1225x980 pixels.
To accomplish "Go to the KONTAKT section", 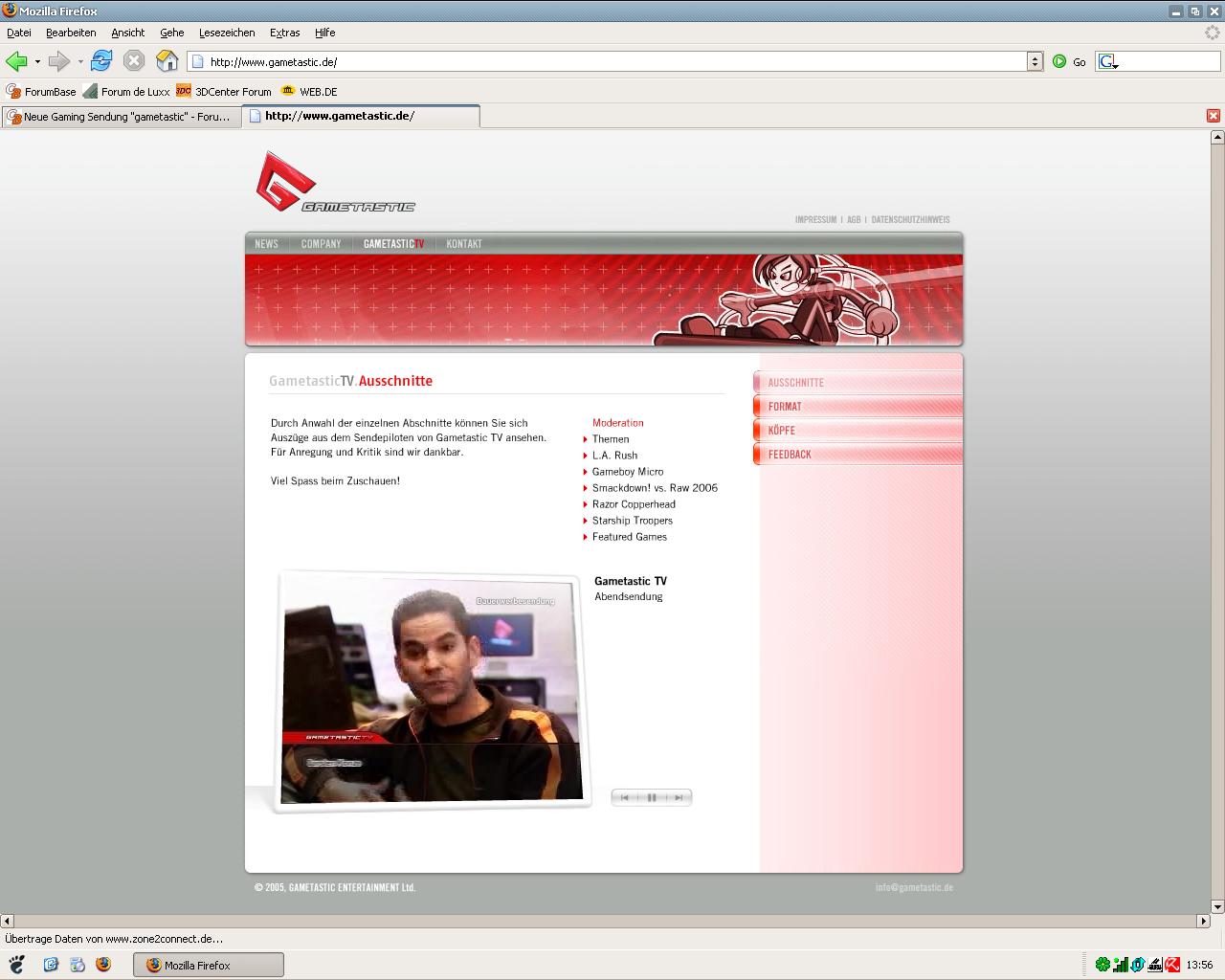I will [464, 244].
